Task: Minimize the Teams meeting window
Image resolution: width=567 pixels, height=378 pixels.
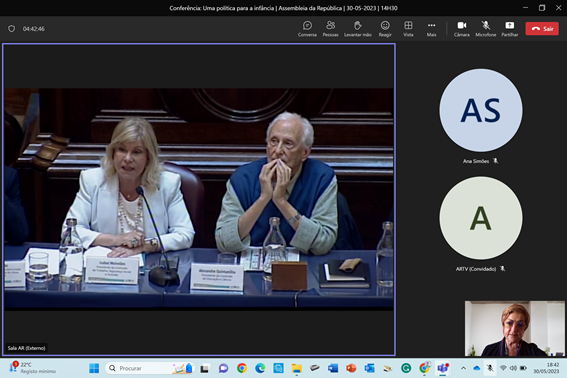Action: [525, 8]
